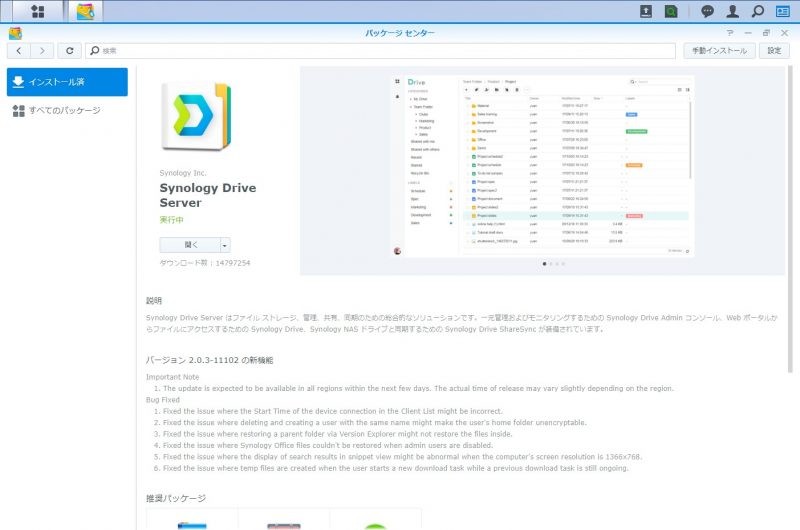Click the package search input field
The image size is (800, 530).
point(380,50)
